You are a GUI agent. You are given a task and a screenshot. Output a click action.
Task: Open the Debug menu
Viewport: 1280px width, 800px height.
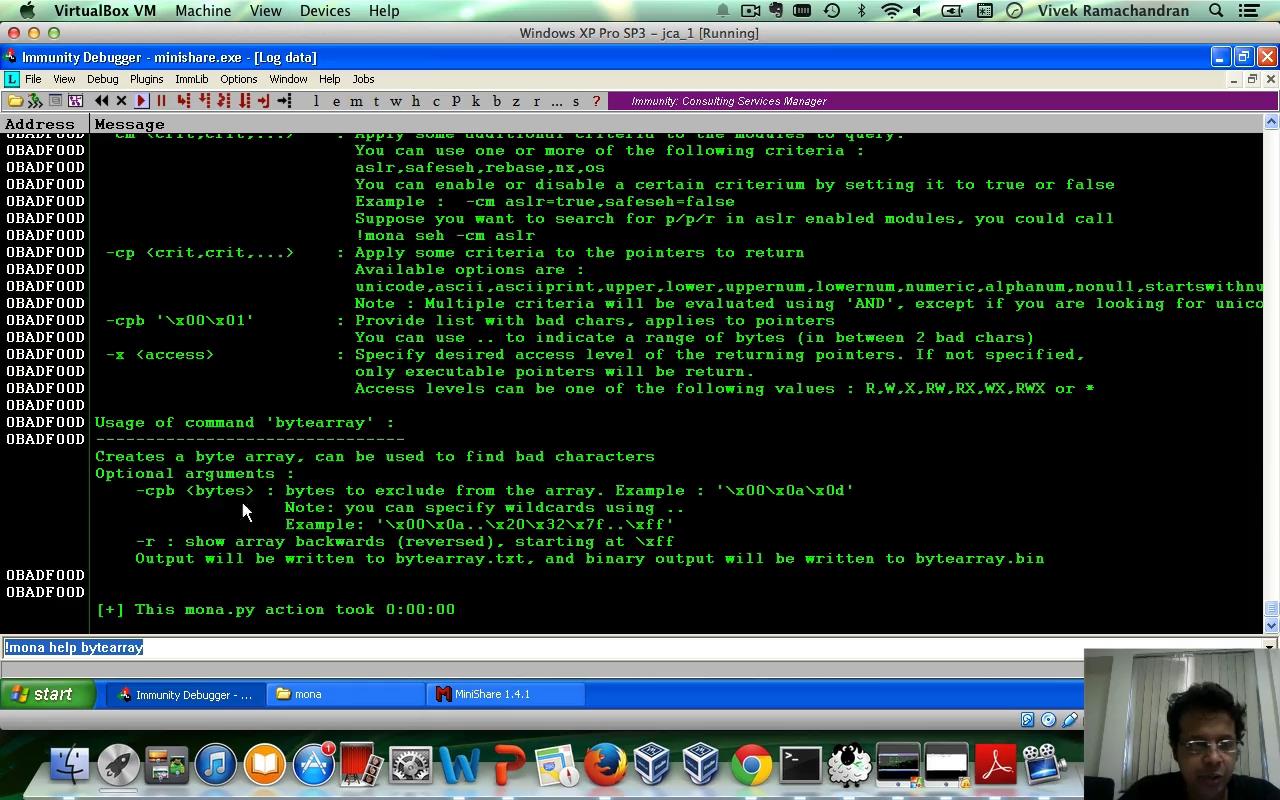tap(102, 79)
